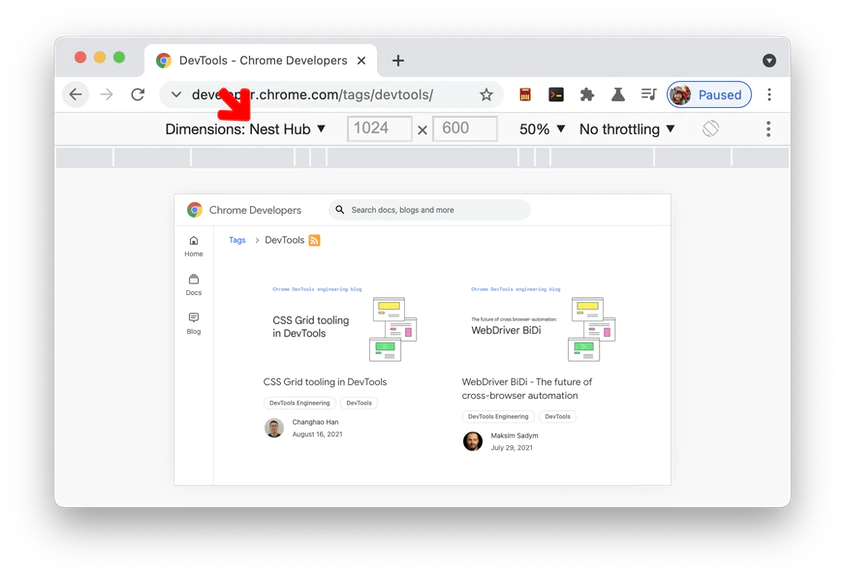The width and height of the screenshot is (845, 579).
Task: Click the Search docs, blogs field
Action: pyautogui.click(x=430, y=210)
